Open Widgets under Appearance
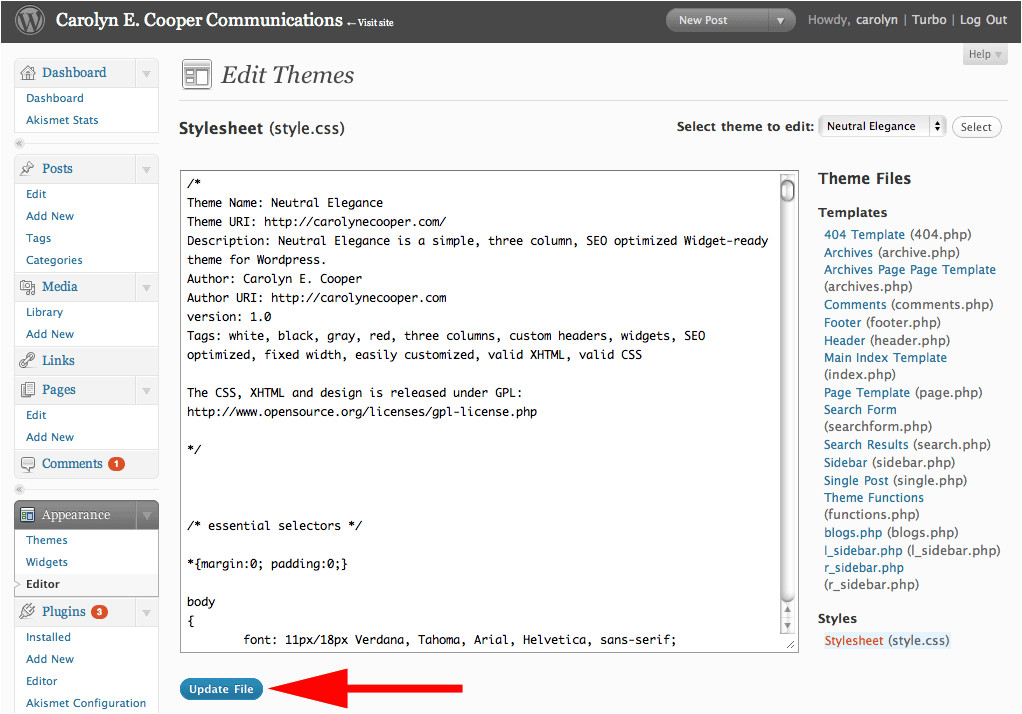 point(46,562)
